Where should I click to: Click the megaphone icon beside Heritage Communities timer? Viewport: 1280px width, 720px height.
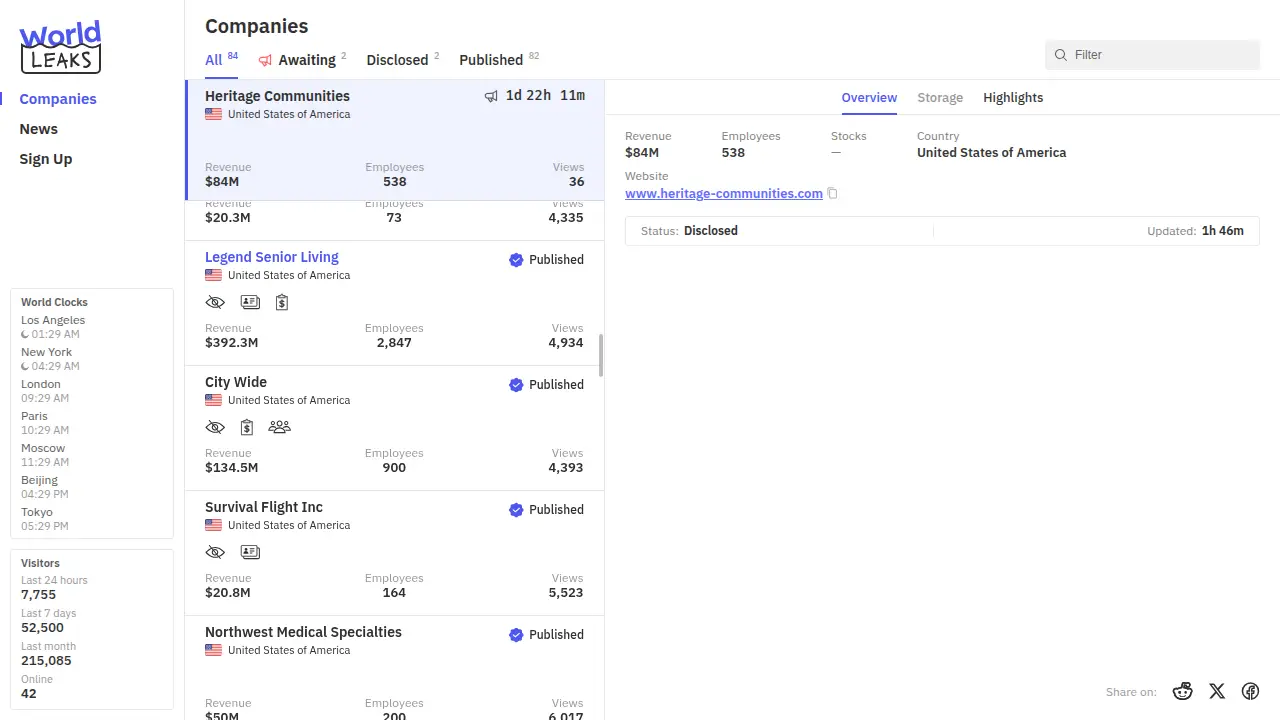pos(491,96)
